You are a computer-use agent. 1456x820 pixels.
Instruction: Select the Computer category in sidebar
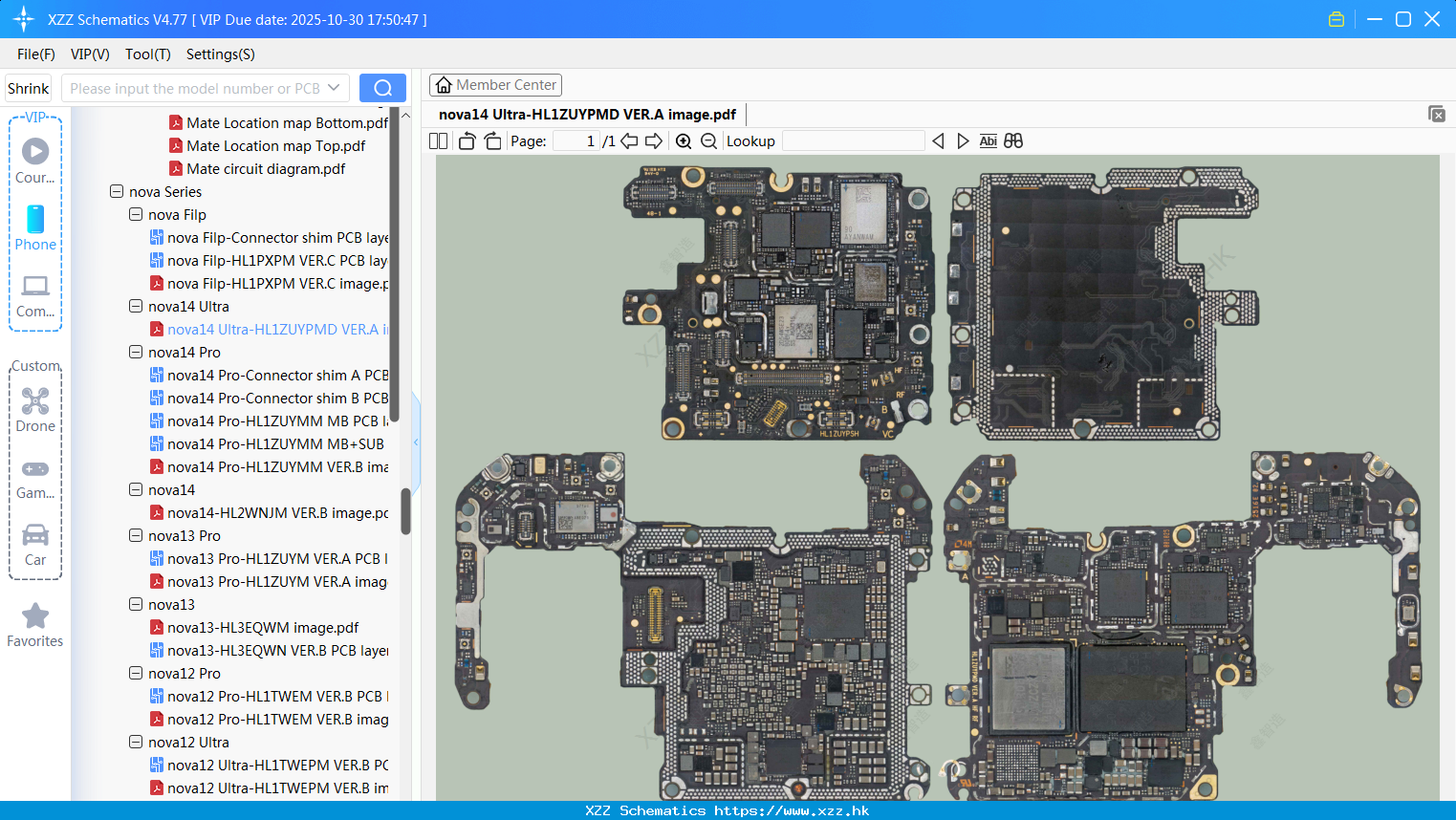tap(35, 295)
